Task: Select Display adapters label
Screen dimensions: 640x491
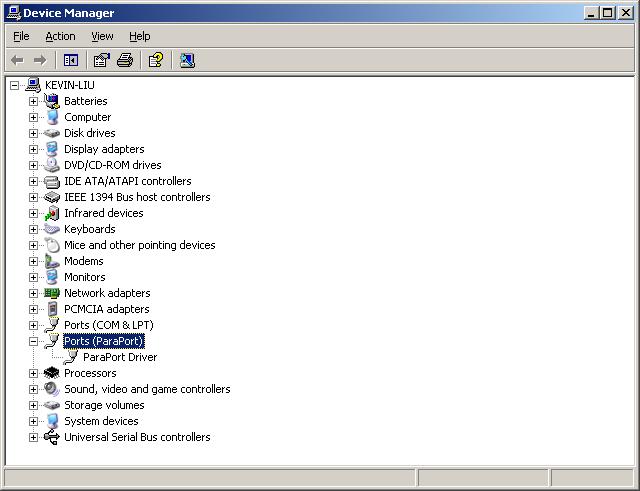Action: pyautogui.click(x=104, y=149)
